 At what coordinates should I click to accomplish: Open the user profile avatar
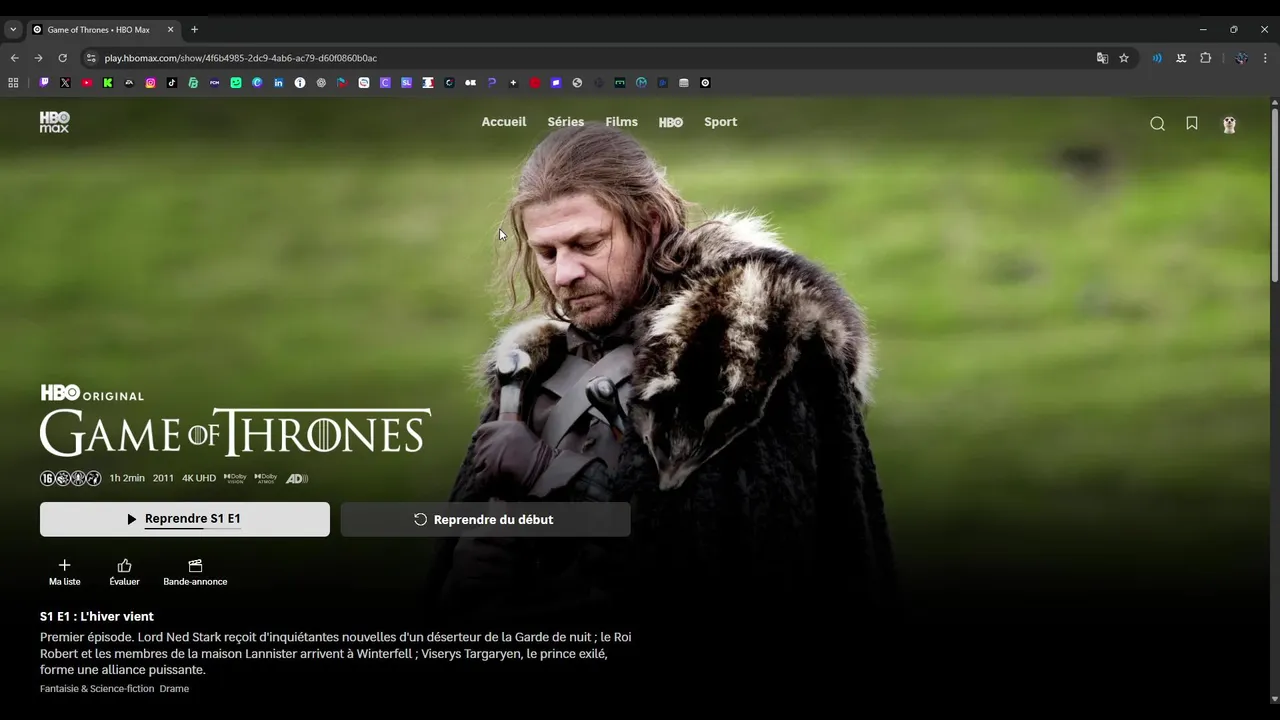[x=1229, y=124]
